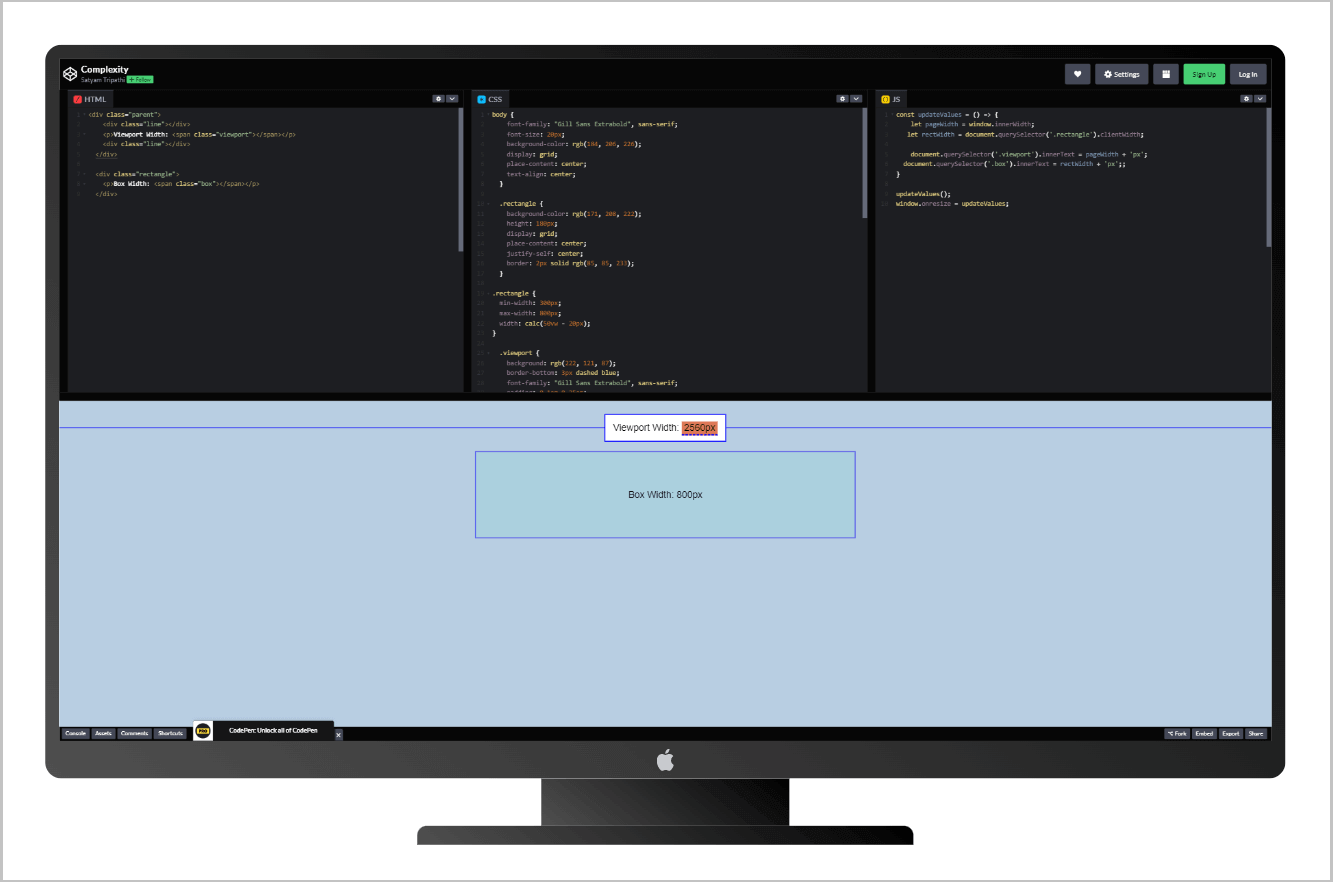Click the pen title 'Complexity'
This screenshot has width=1333, height=882.
(105, 69)
